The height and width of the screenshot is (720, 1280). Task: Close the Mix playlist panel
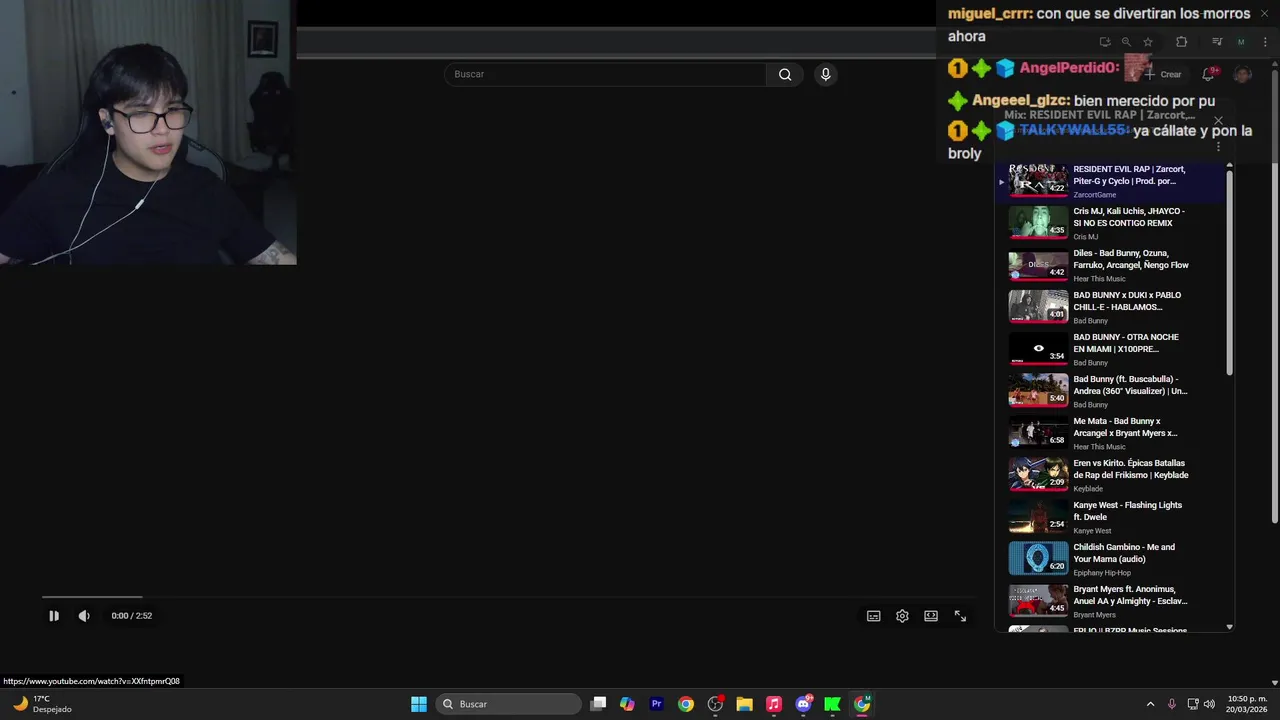[x=1218, y=121]
